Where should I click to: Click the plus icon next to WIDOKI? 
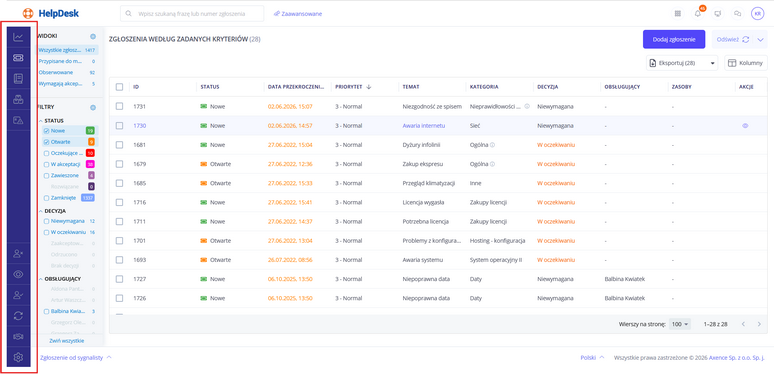pos(93,37)
